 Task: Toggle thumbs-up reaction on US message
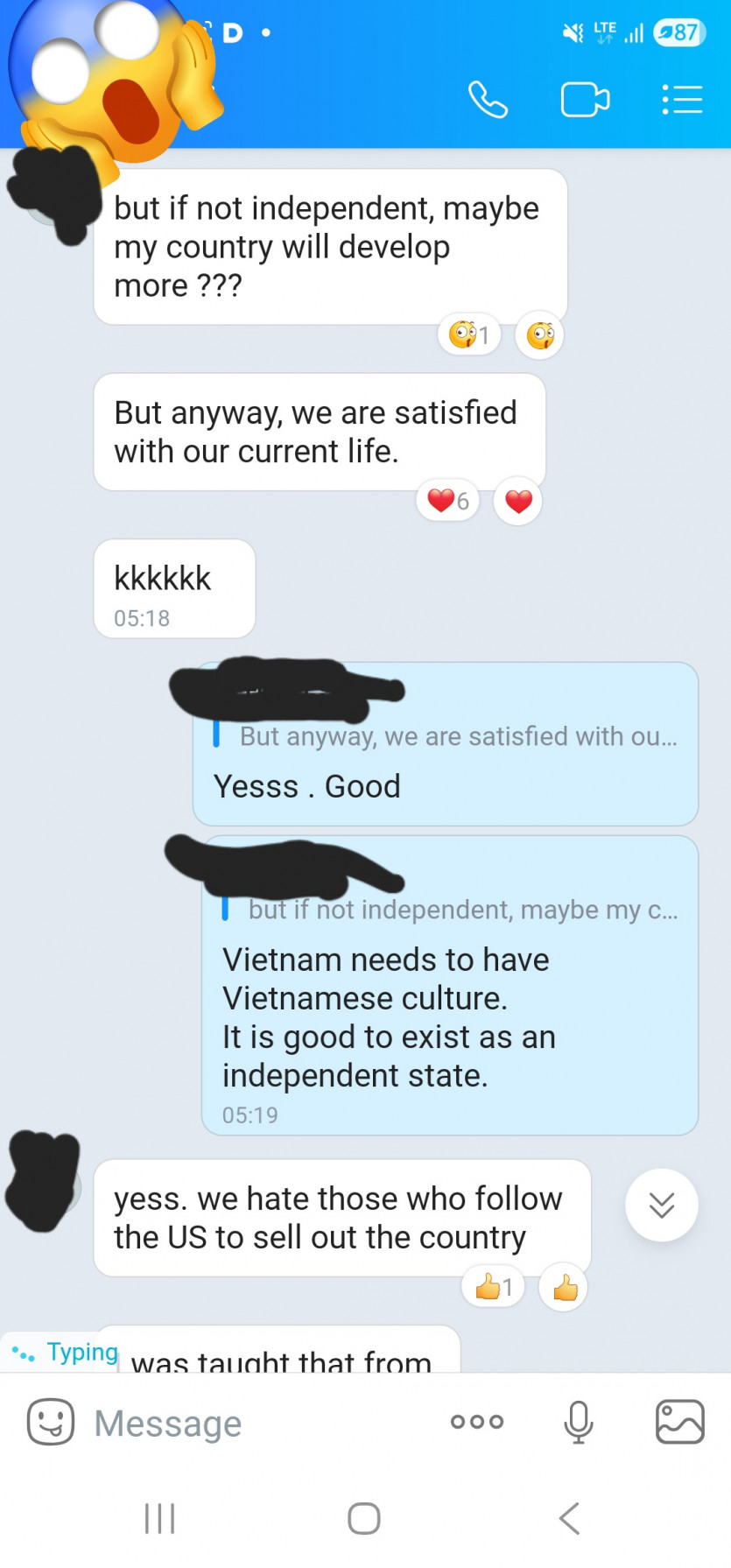pyautogui.click(x=565, y=1287)
